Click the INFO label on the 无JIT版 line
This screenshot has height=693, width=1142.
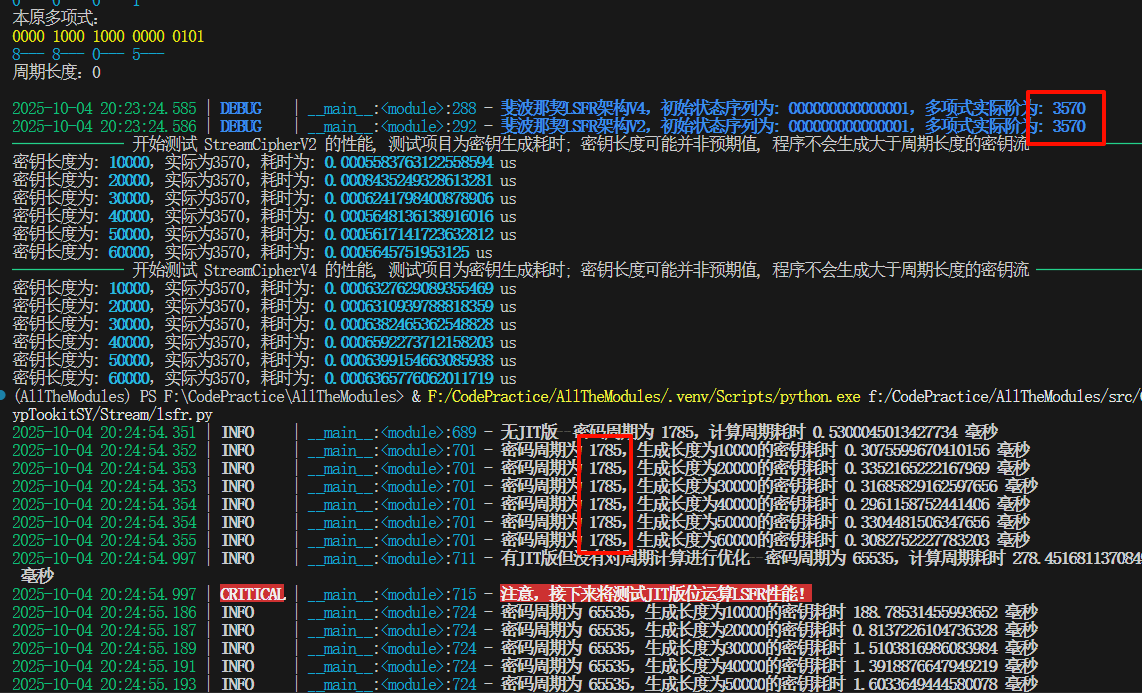click(x=237, y=432)
